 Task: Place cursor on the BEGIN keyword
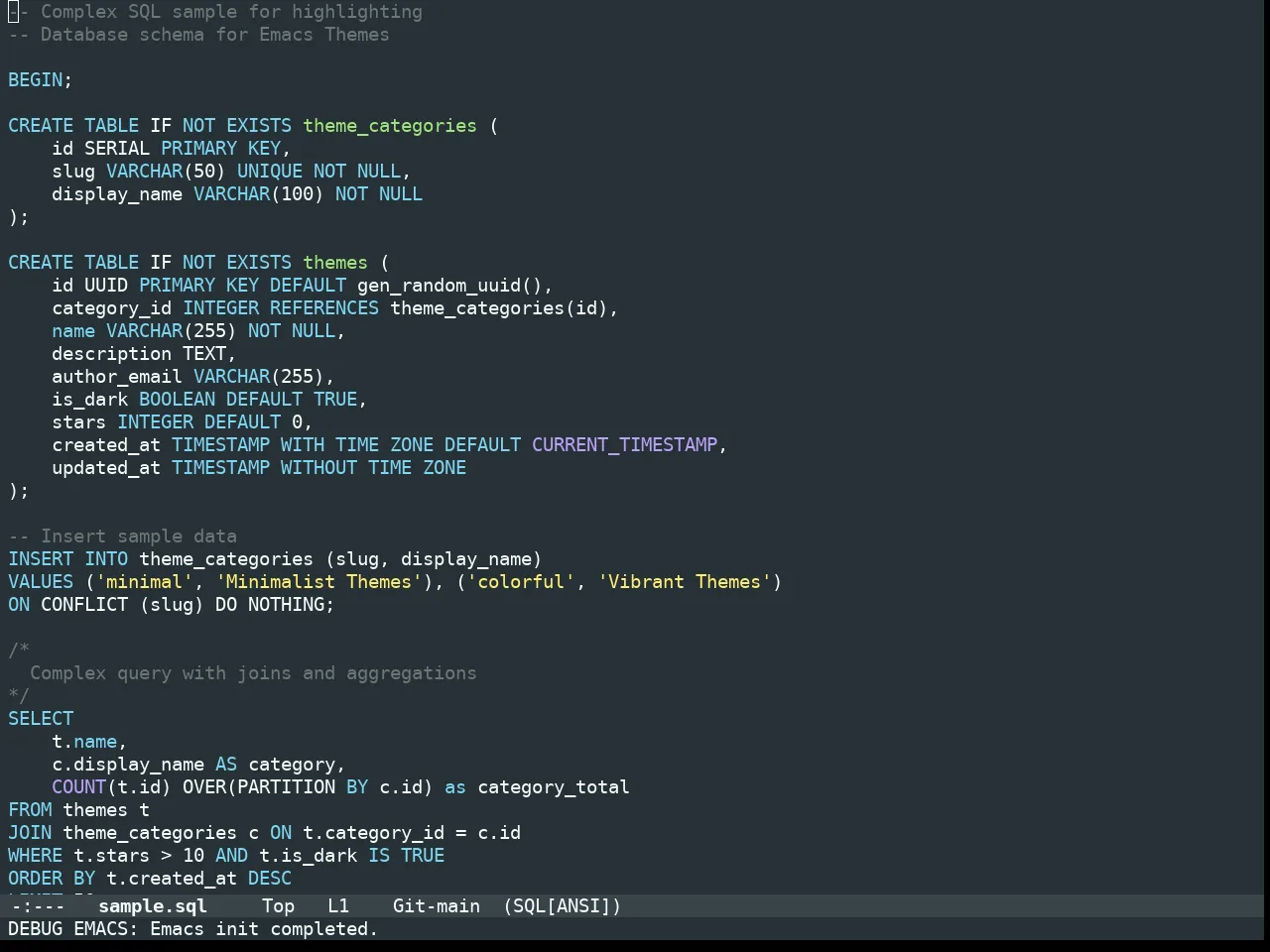tap(35, 80)
